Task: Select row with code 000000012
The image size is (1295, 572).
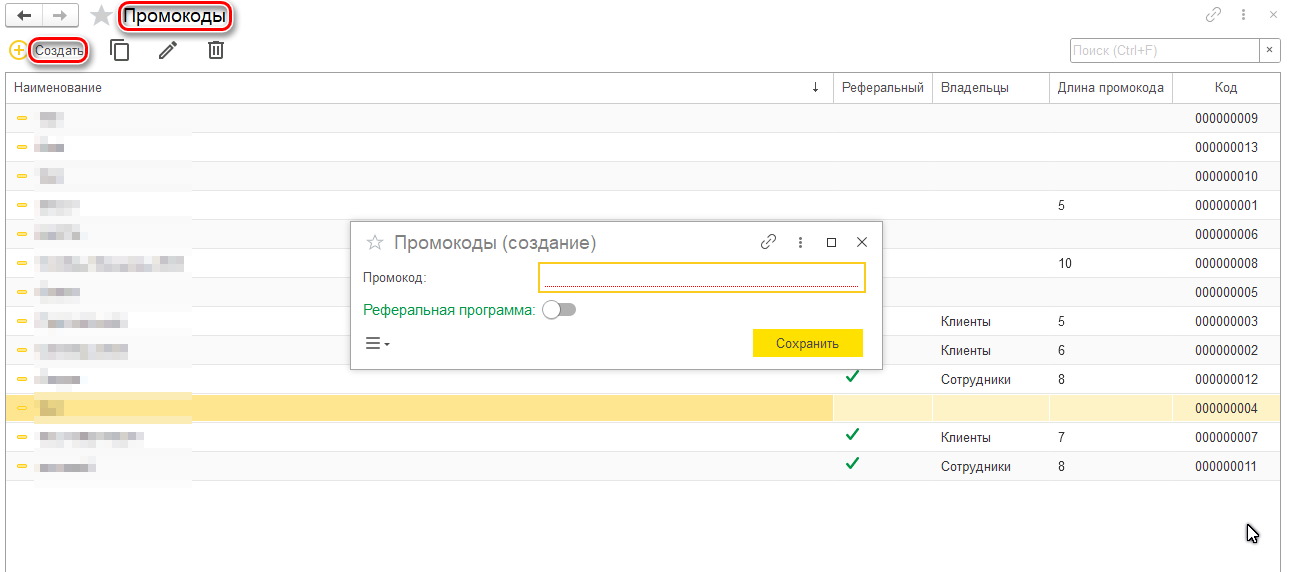Action: [643, 379]
